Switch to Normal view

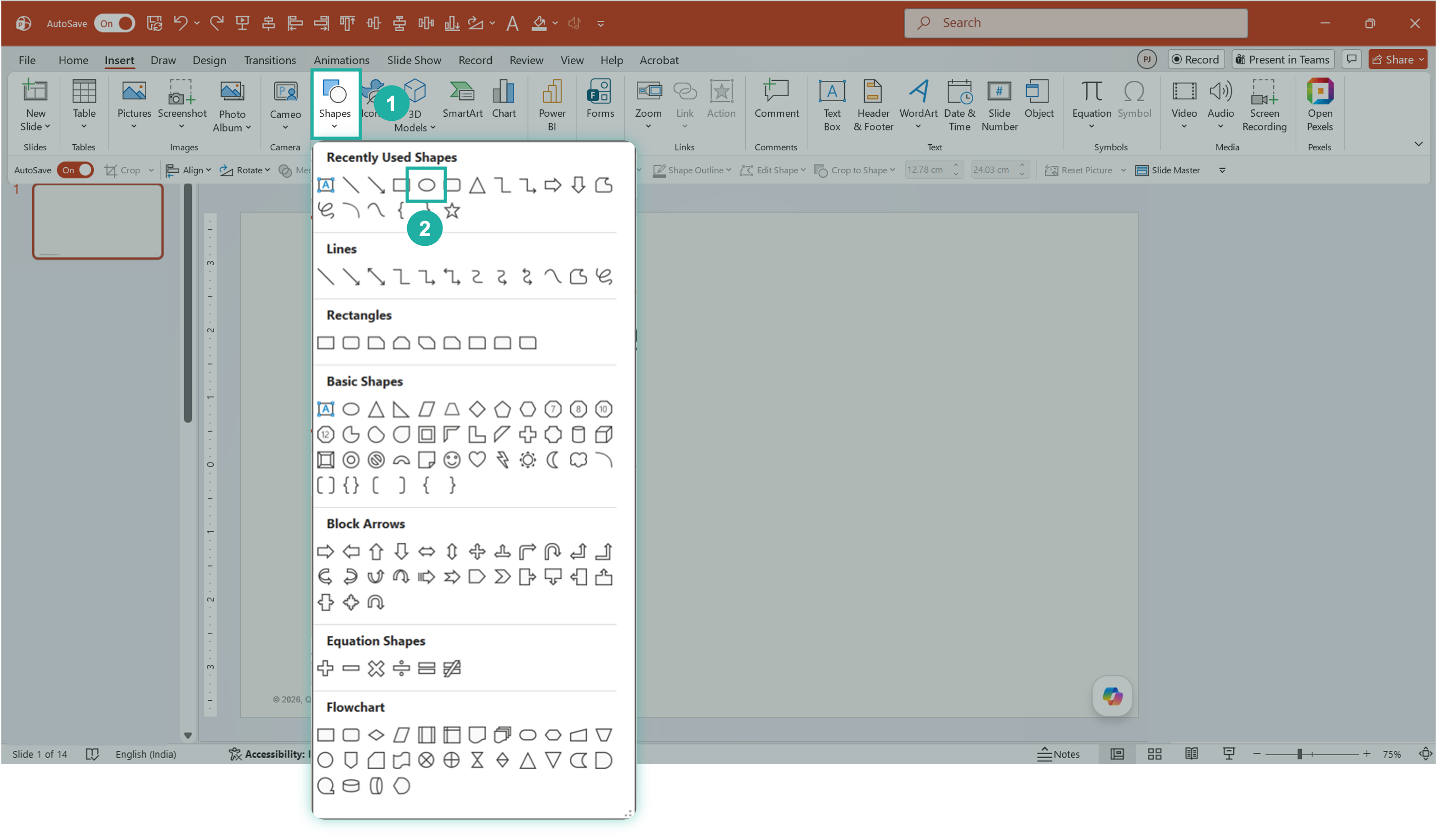tap(1117, 754)
